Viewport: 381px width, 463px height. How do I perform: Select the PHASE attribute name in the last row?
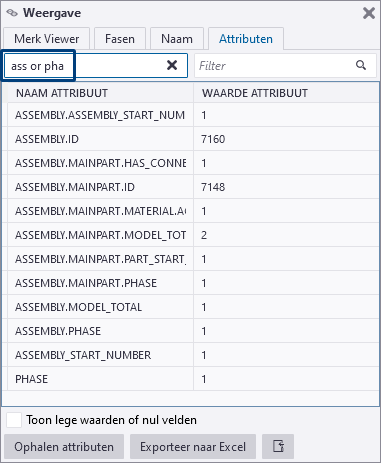[x=32, y=379]
